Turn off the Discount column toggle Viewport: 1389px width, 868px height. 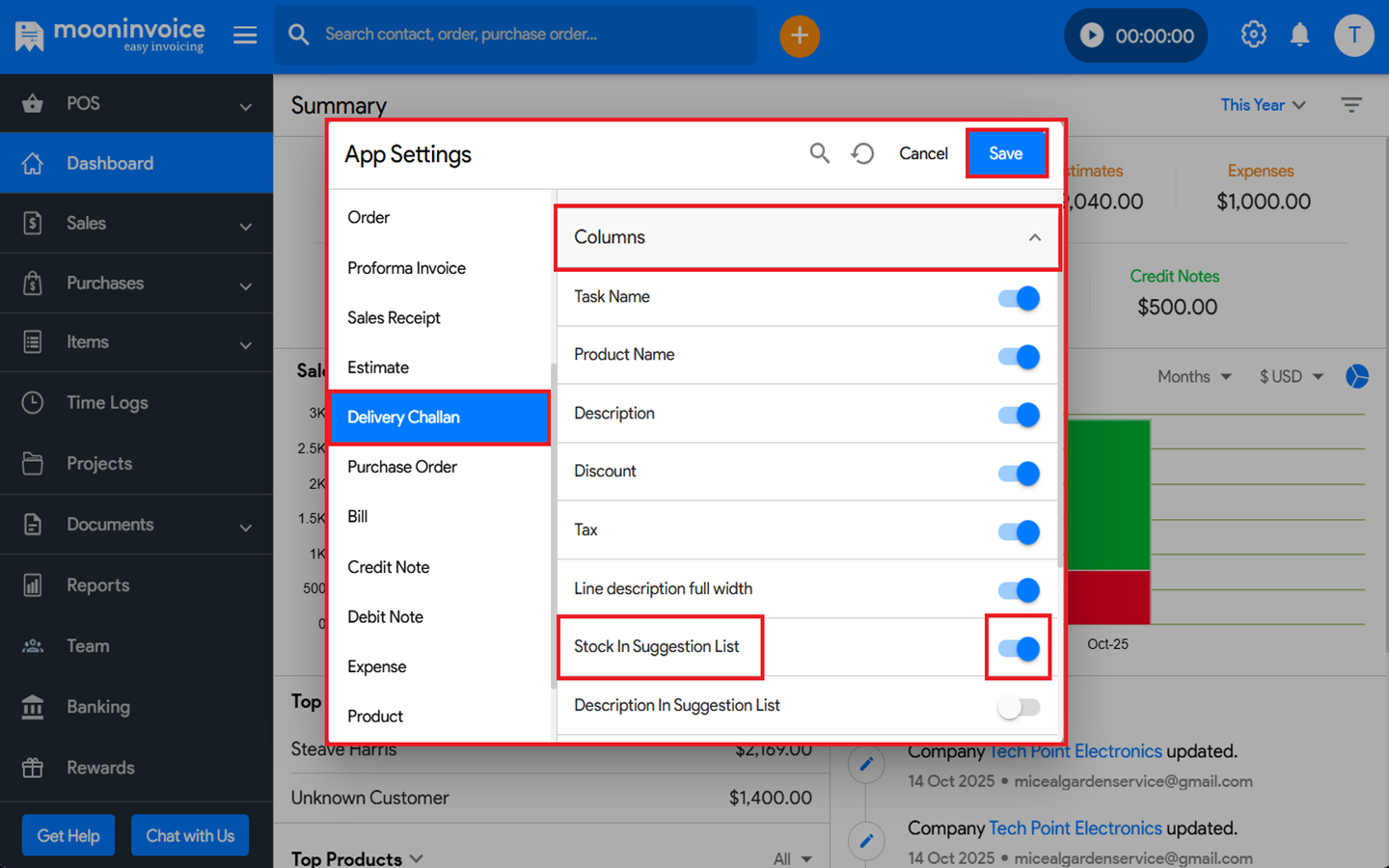[x=1019, y=474]
